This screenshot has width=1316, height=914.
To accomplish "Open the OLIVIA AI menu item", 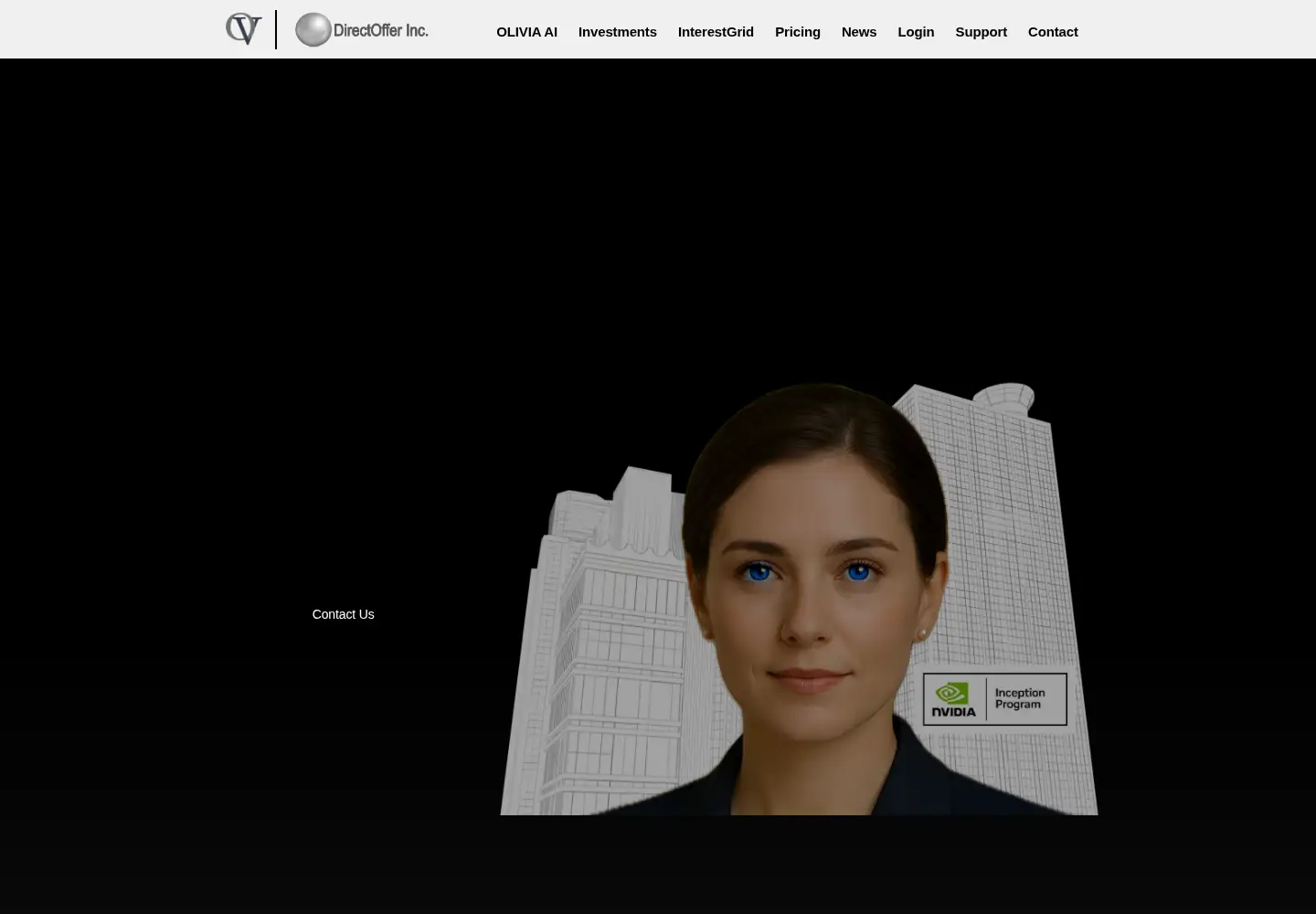I will 526,31.
